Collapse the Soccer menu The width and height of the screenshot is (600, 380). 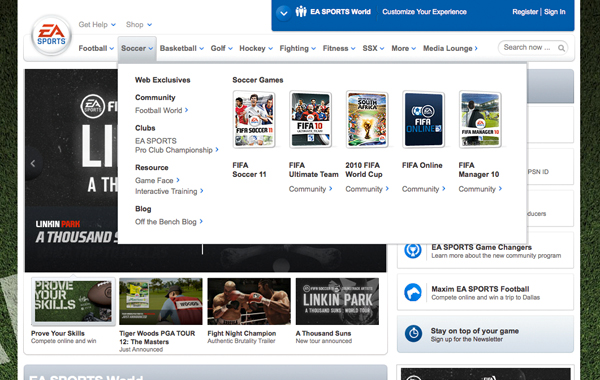(x=137, y=48)
